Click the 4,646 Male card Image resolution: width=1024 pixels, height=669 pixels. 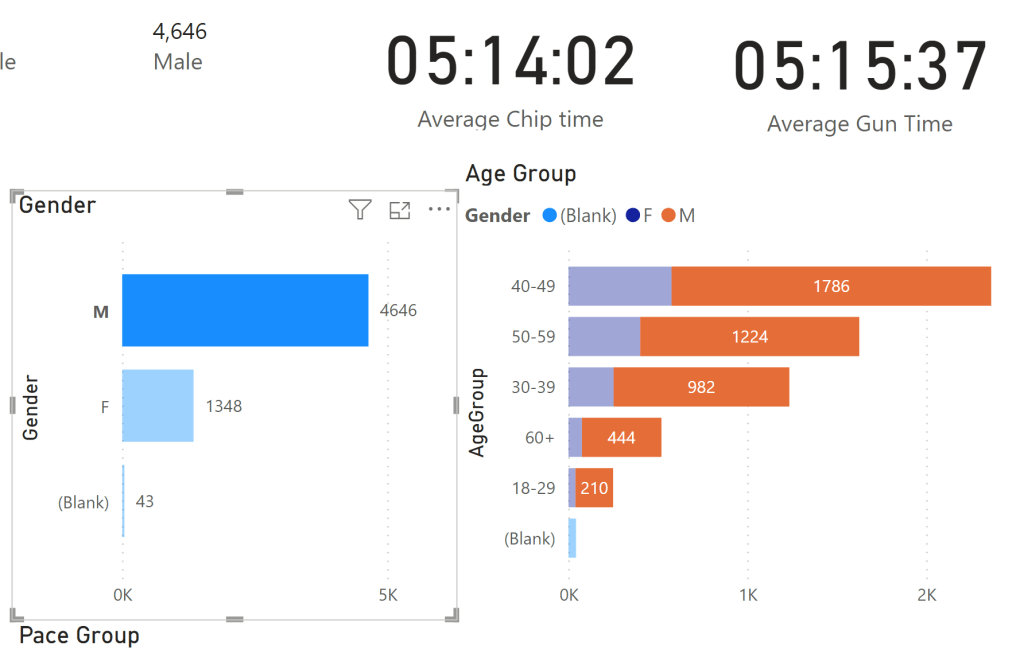click(179, 46)
